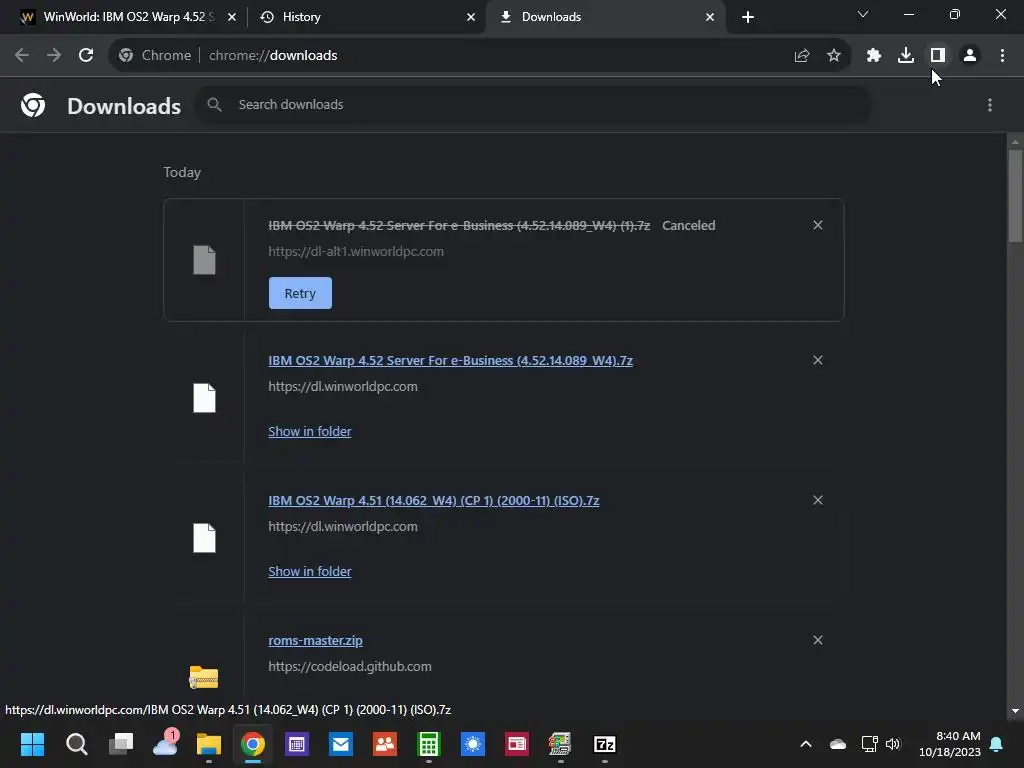
Task: Open the Downloads page more actions menu
Action: [990, 105]
